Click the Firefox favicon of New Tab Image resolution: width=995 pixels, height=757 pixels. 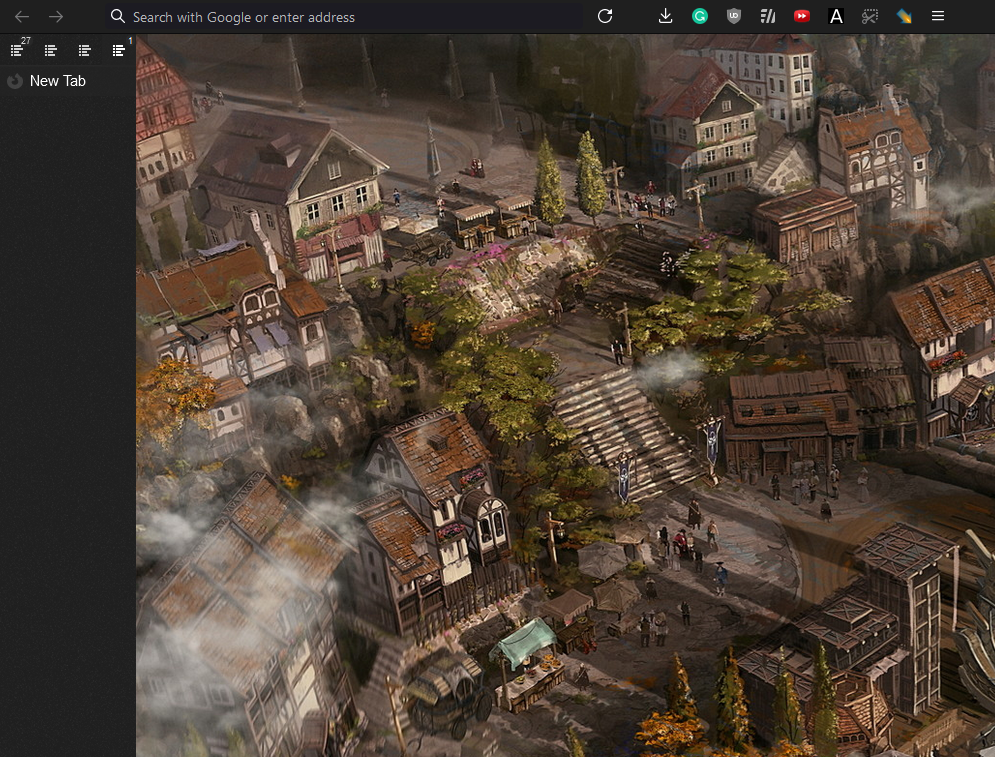(x=15, y=81)
